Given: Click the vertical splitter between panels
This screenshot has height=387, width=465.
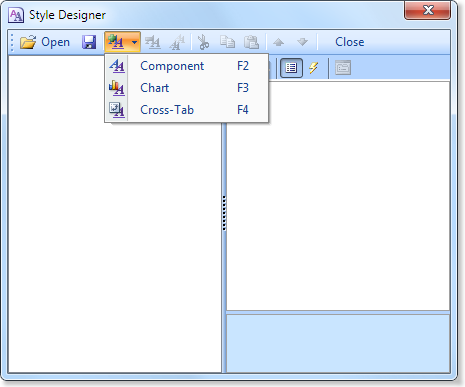Looking at the screenshot, I should 224,213.
